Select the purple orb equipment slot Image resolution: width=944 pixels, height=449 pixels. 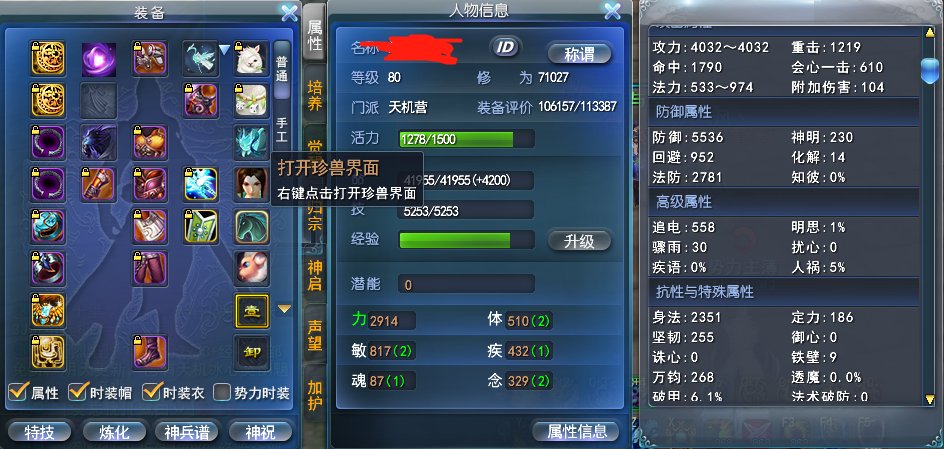click(98, 59)
